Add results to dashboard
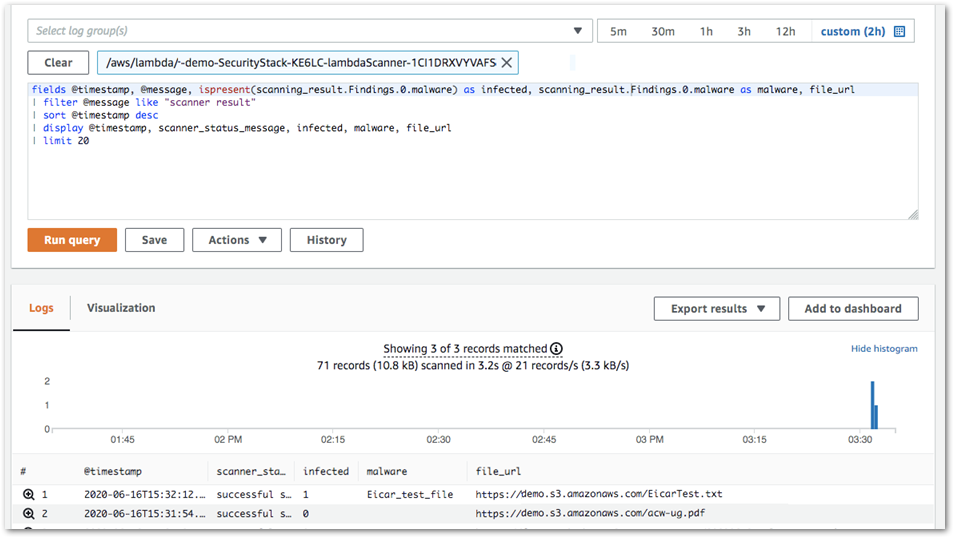954x538 pixels. click(852, 309)
